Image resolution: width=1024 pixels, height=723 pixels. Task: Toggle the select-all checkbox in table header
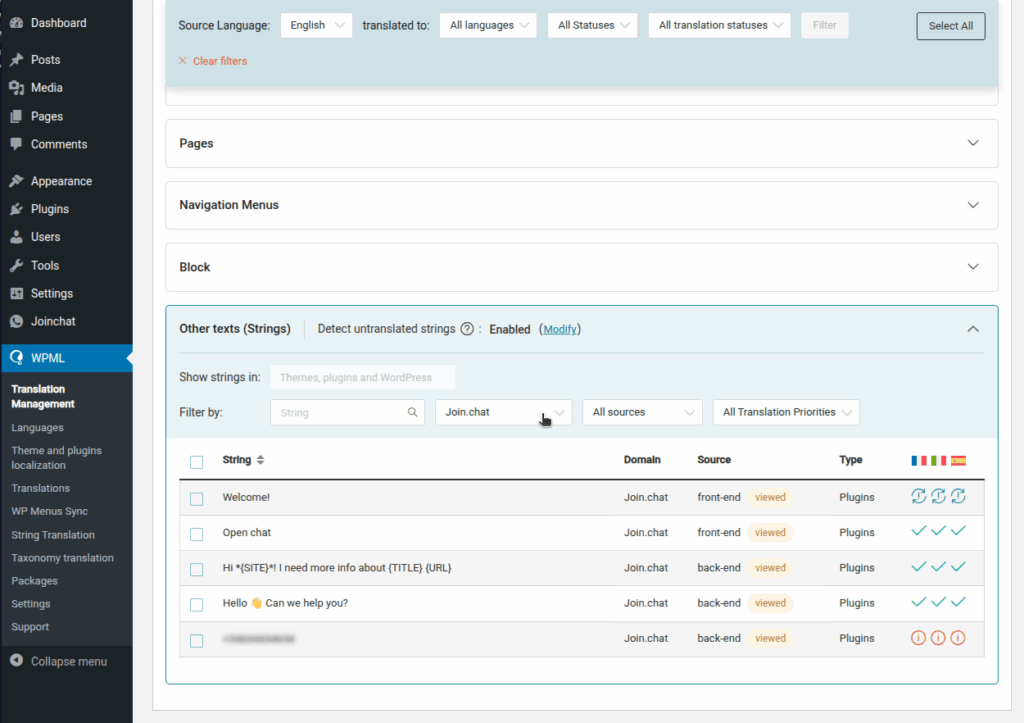pyautogui.click(x=197, y=461)
